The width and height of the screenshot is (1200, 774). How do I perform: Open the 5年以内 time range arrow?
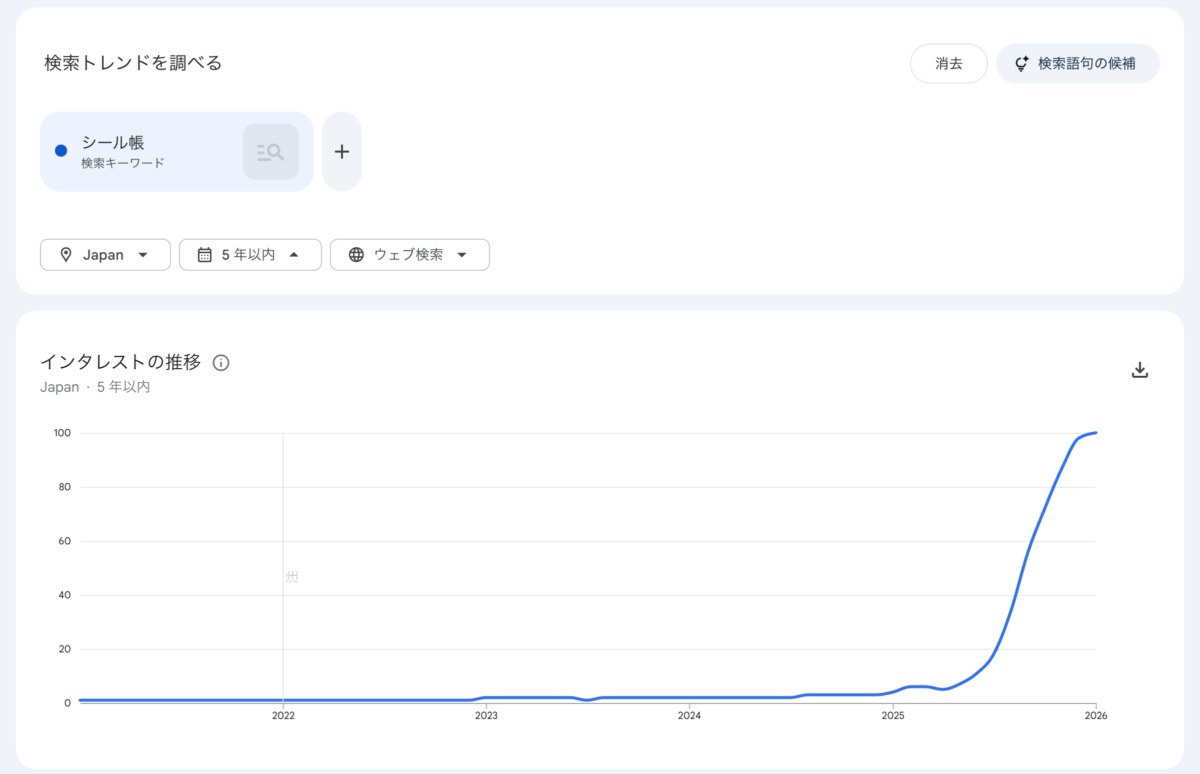click(294, 255)
